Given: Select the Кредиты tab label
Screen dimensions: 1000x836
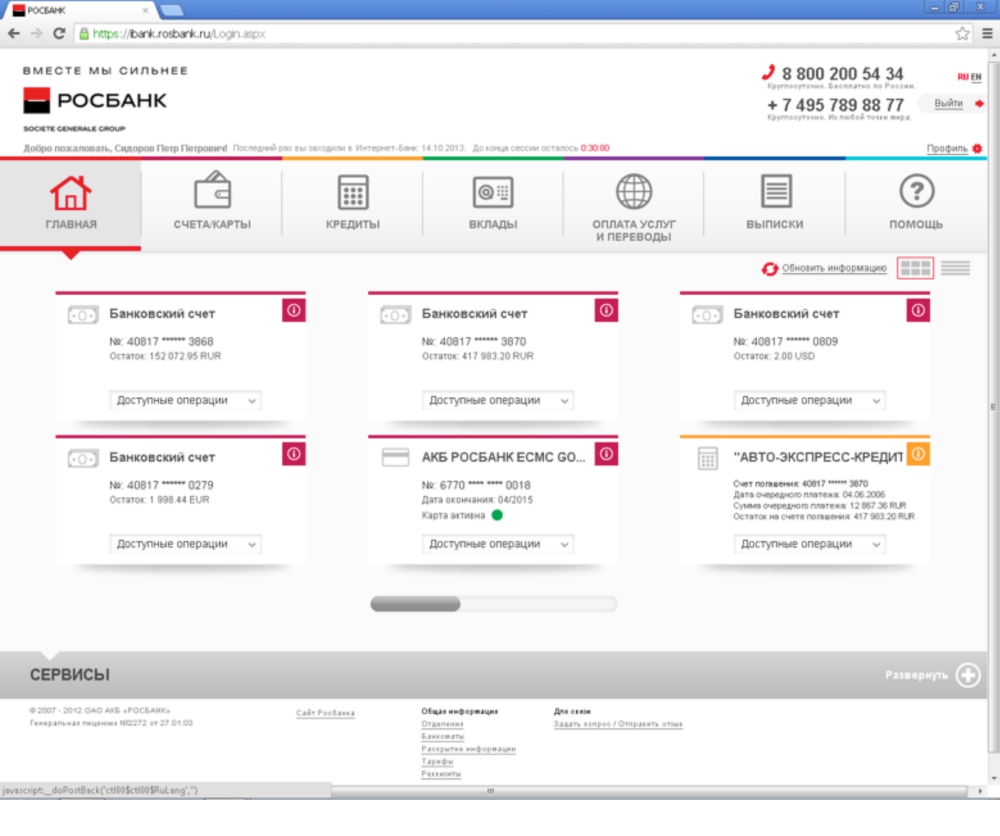Looking at the screenshot, I should coord(353,224).
